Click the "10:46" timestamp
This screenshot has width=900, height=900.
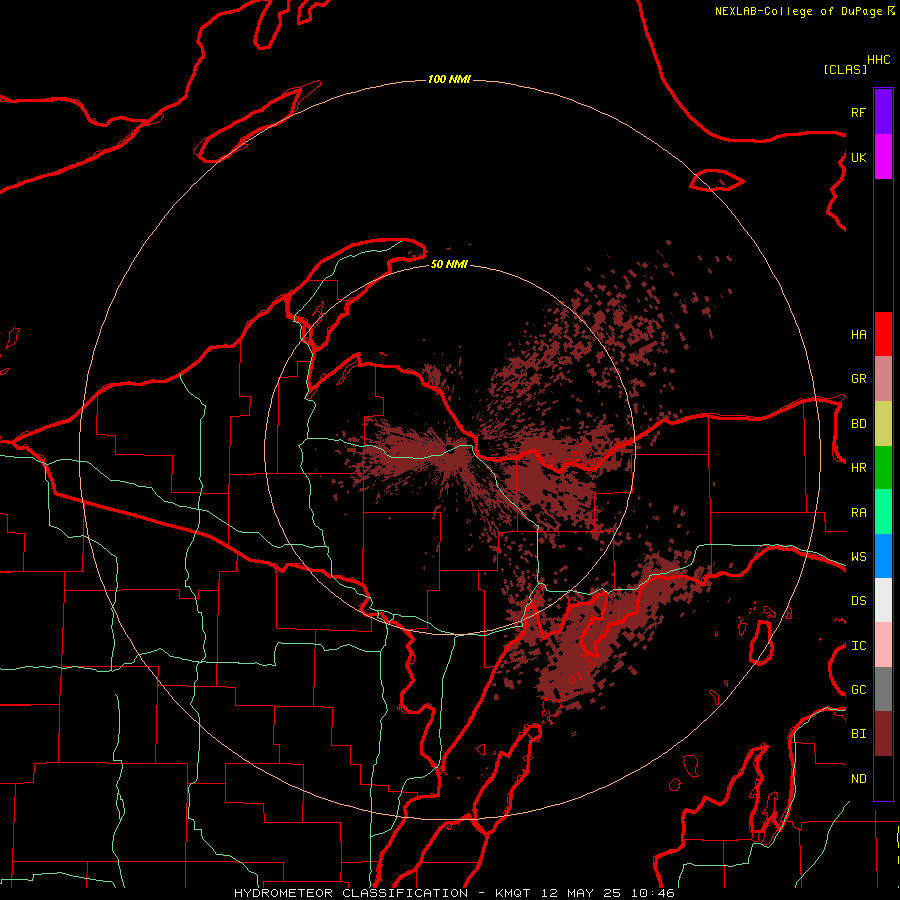click(x=653, y=893)
